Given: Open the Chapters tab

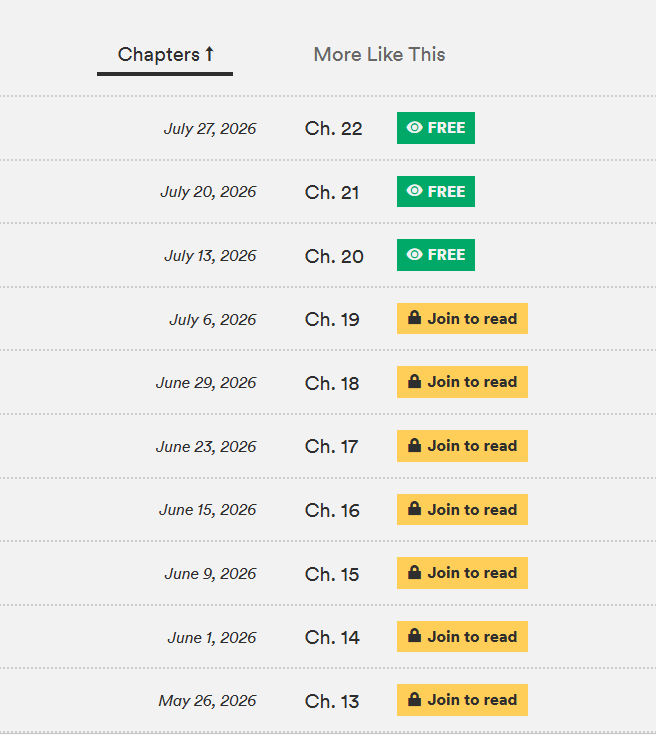Looking at the screenshot, I should (x=165, y=55).
